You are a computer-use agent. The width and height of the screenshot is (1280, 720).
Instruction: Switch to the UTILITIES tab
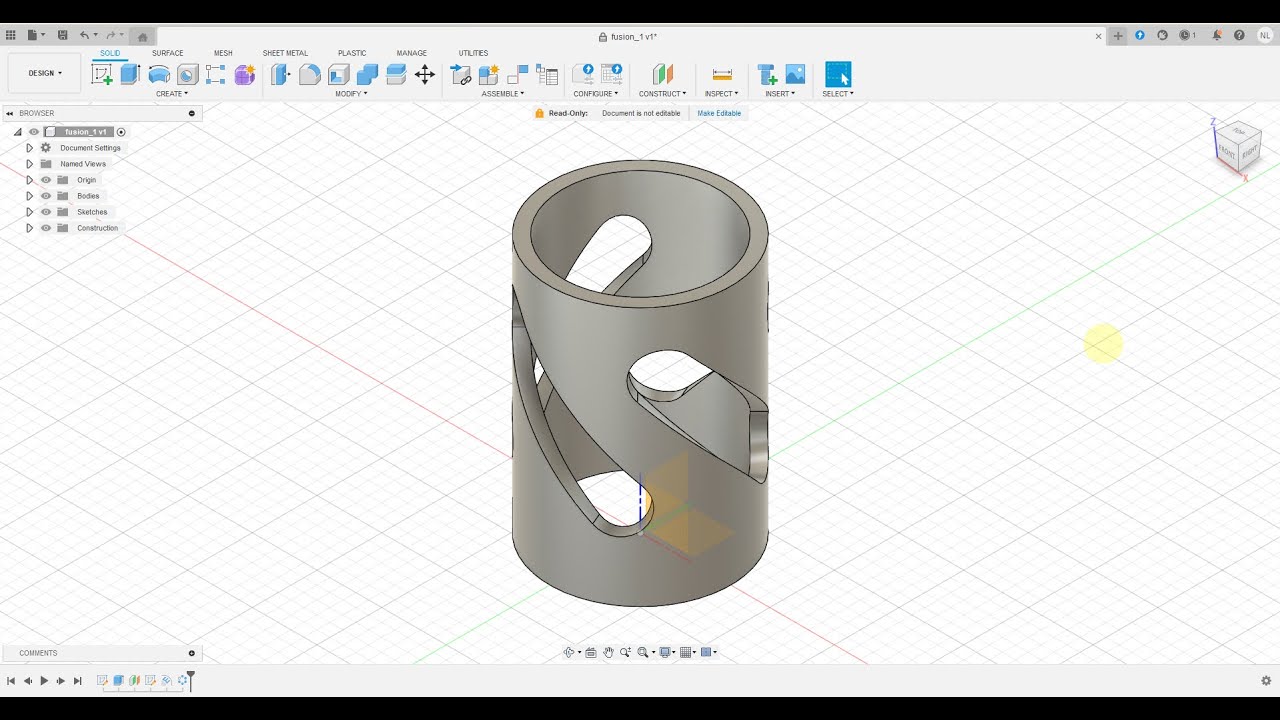[x=473, y=53]
